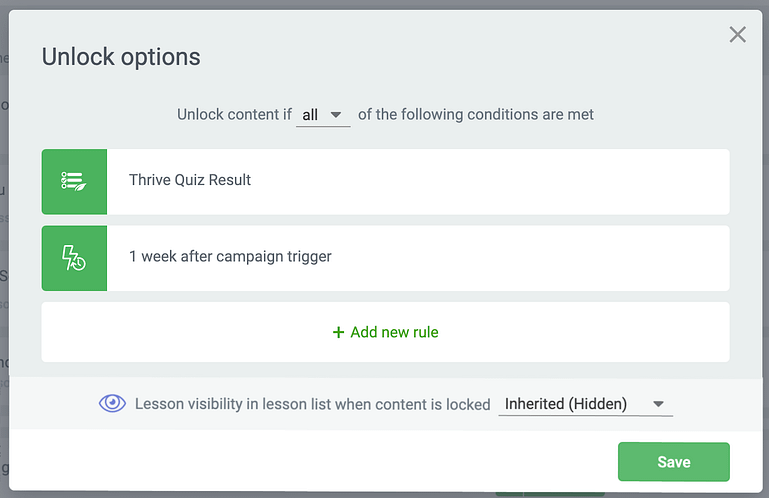Viewport: 769px width, 498px height.
Task: Click the eye icon for lesson visibility
Action: click(x=112, y=404)
